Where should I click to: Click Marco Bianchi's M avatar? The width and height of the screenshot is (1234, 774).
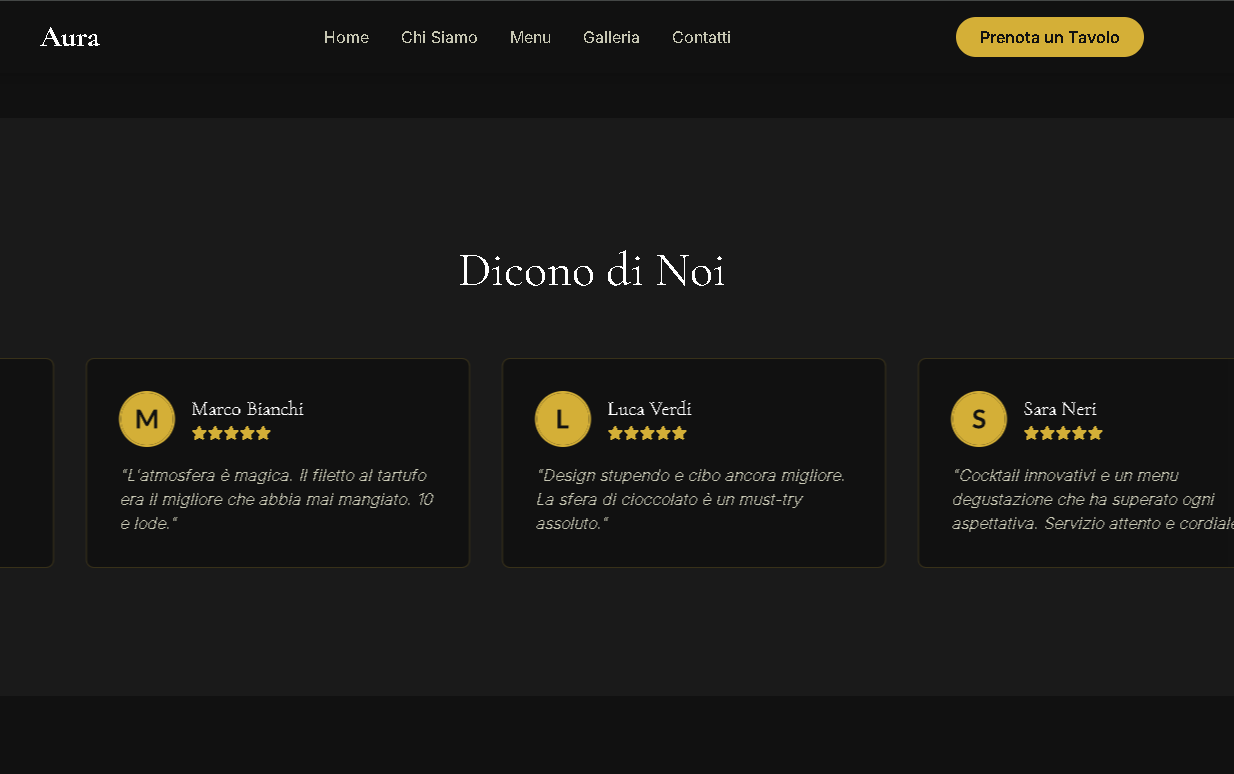(x=147, y=419)
